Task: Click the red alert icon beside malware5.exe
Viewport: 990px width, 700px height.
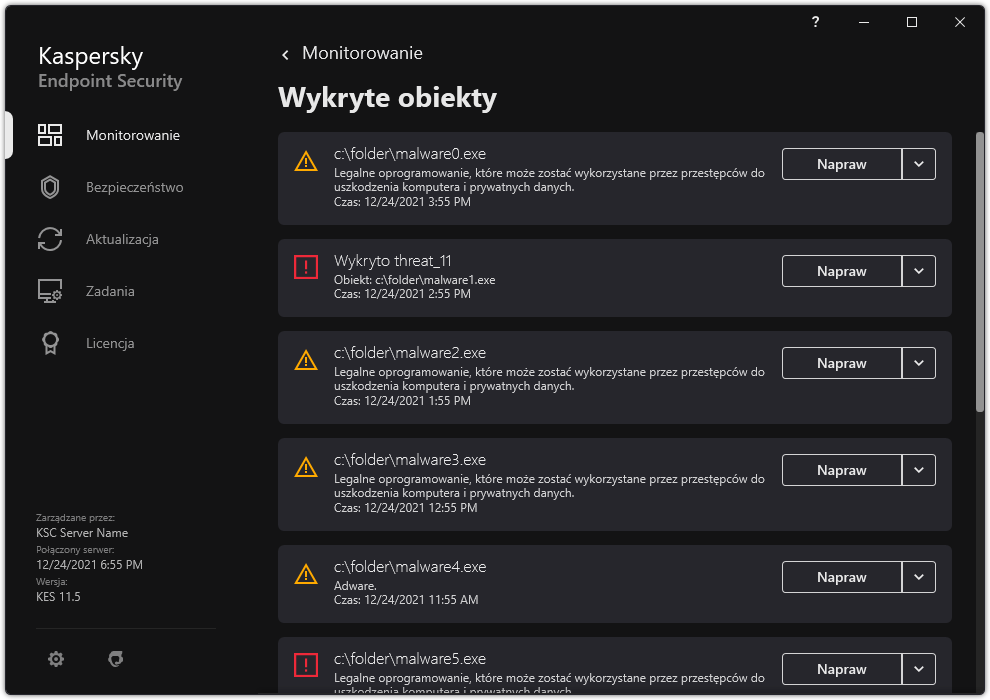Action: (306, 664)
